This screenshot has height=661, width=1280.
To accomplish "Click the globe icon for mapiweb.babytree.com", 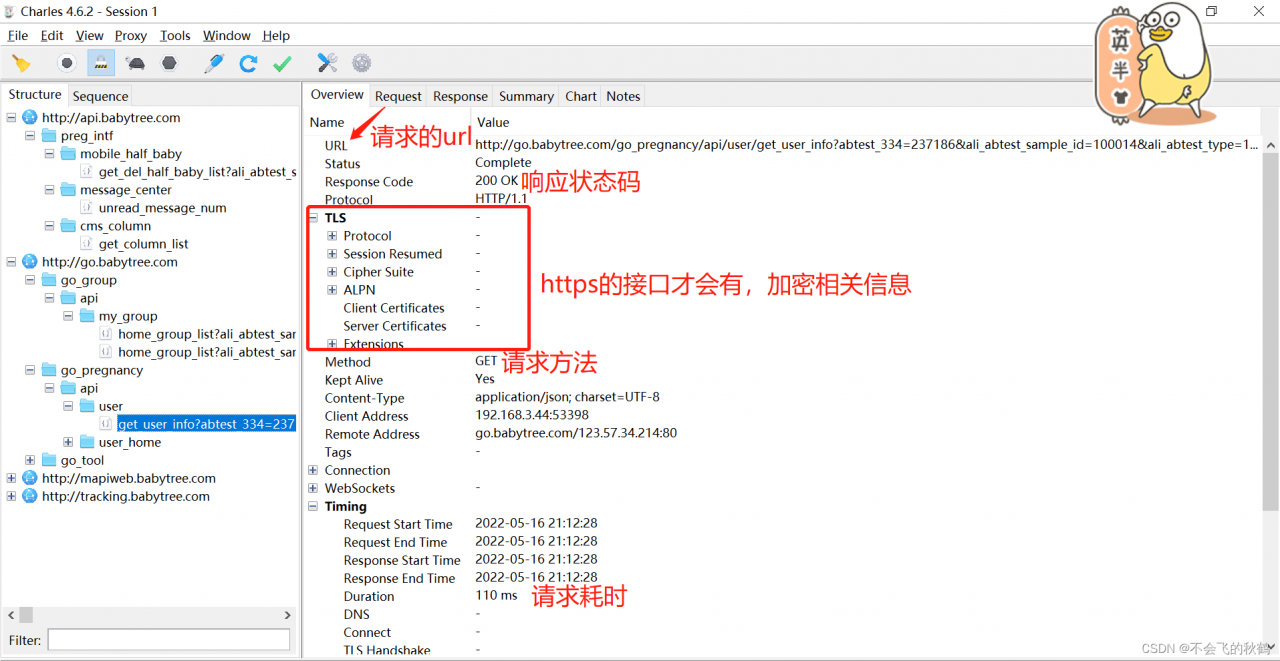I will click(29, 478).
